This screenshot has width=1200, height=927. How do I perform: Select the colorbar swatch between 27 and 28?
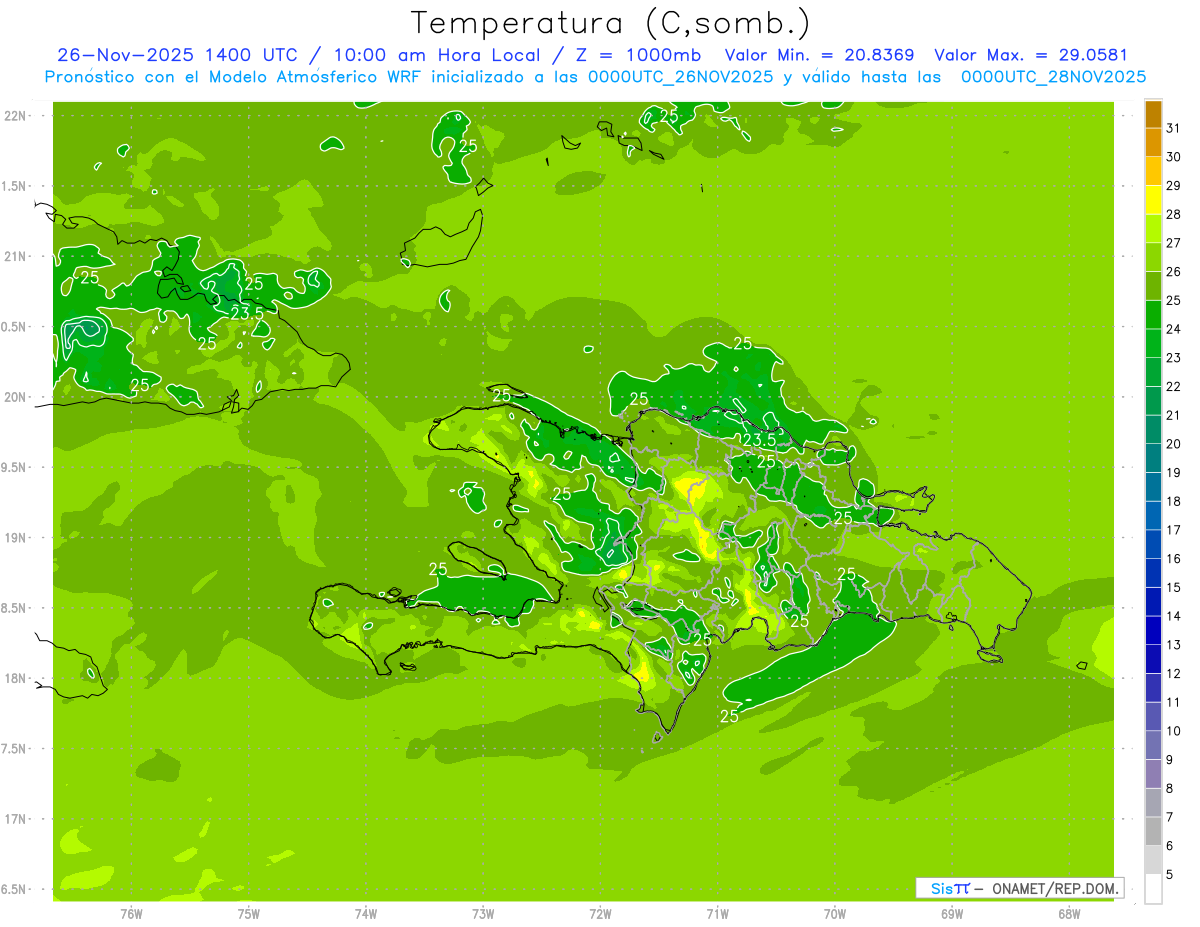1153,228
